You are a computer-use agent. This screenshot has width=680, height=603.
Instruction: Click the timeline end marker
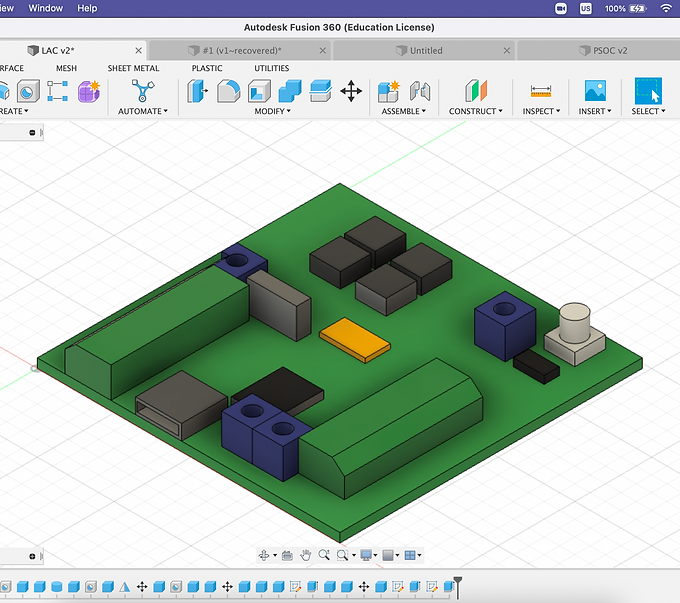pos(458,587)
